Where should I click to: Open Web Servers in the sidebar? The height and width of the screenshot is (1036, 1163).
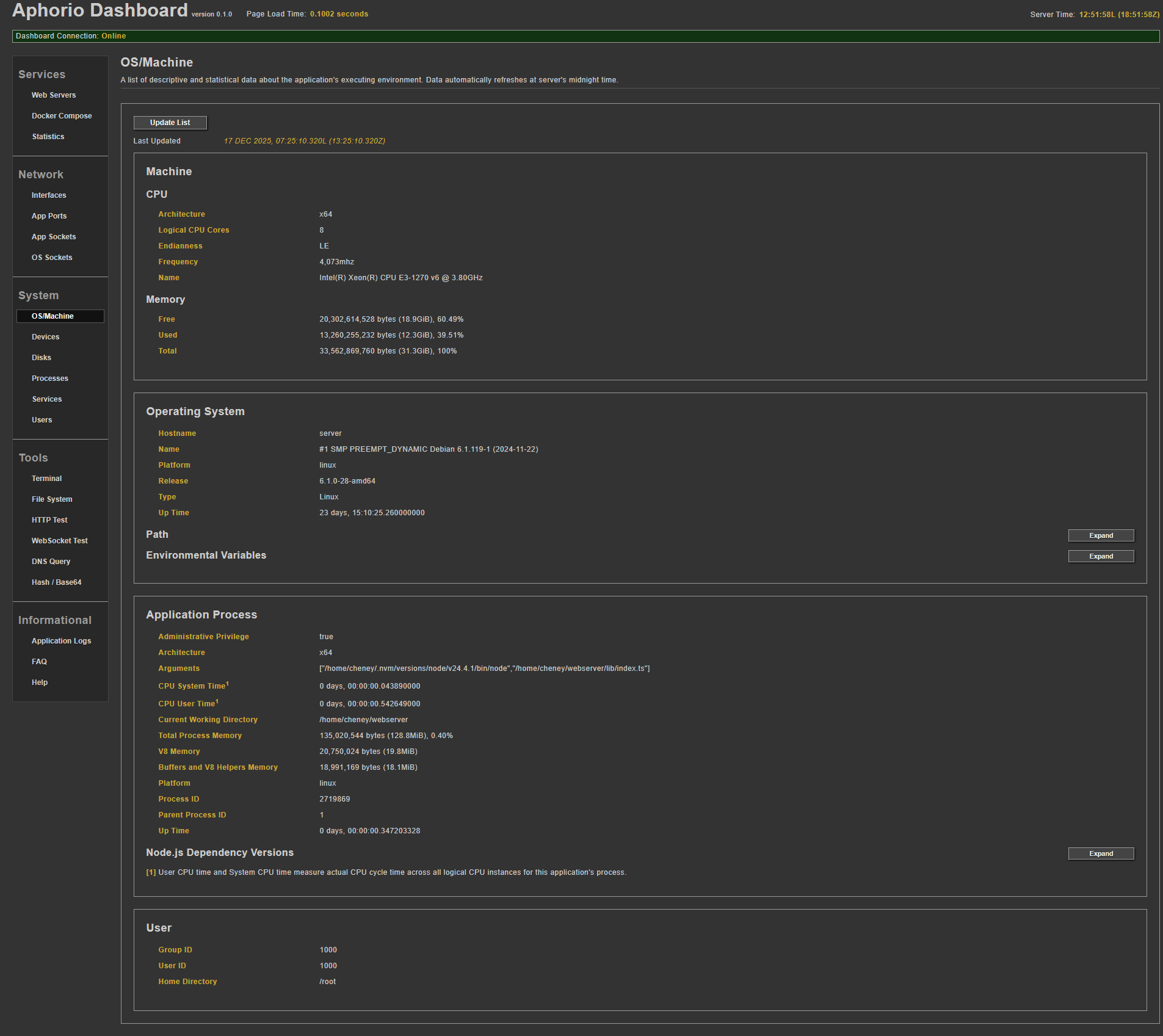click(54, 95)
